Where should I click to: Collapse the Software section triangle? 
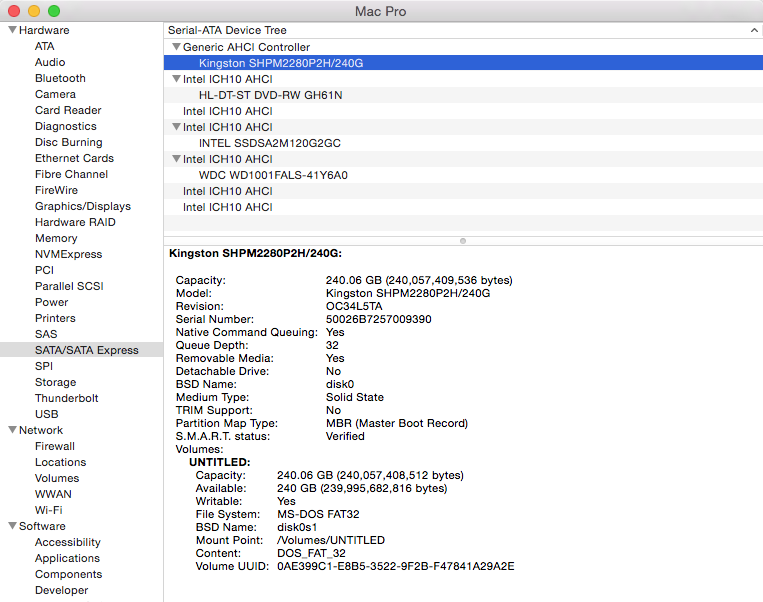pyautogui.click(x=13, y=526)
